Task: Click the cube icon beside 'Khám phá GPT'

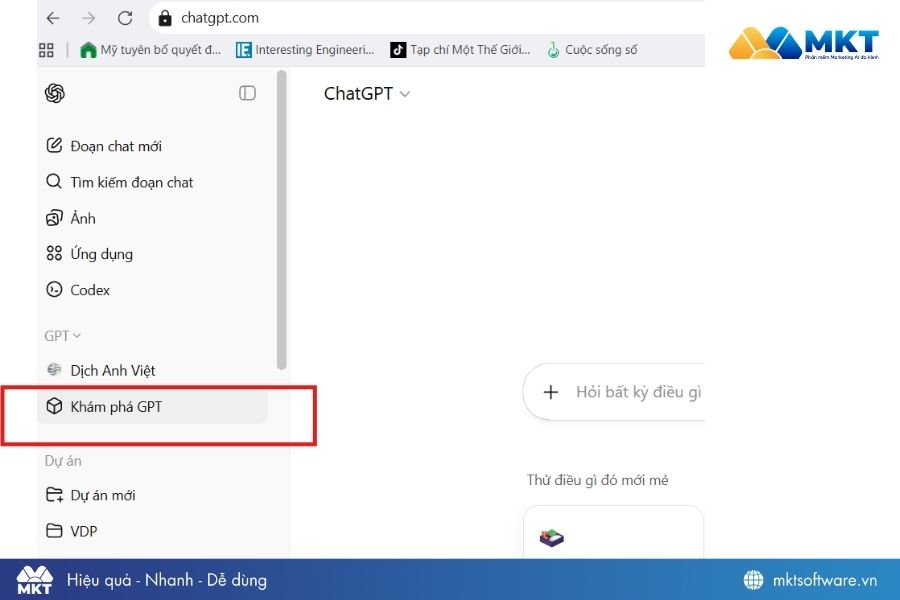Action: click(x=54, y=406)
